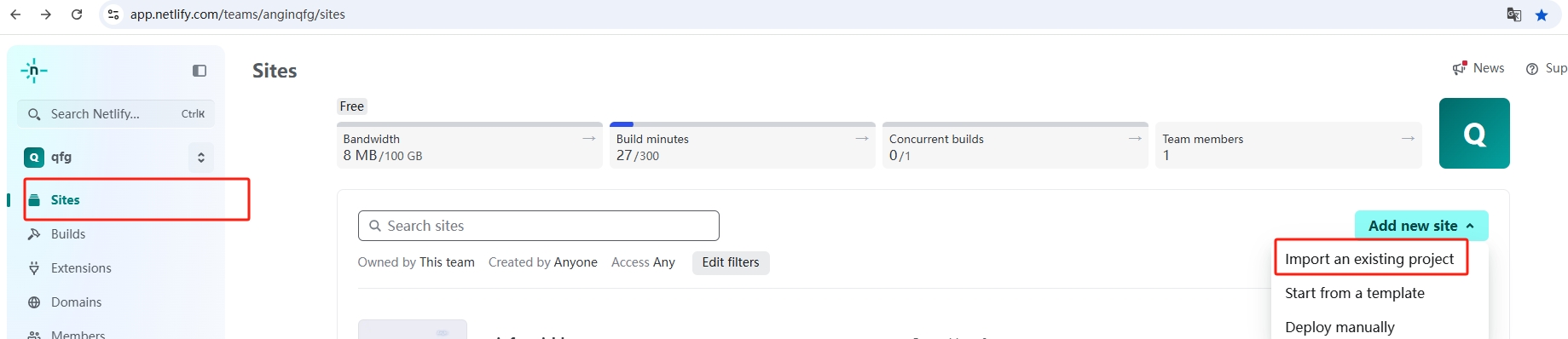Click the Support help icon
Screen dimensions: 1568x339
pyautogui.click(x=1532, y=69)
